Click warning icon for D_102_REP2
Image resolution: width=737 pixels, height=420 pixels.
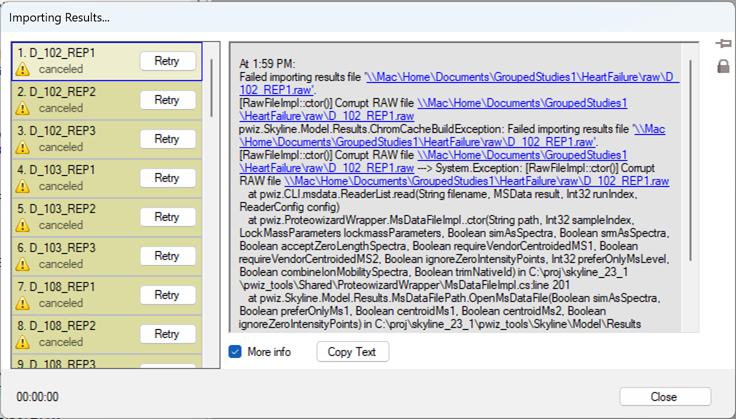[x=22, y=109]
